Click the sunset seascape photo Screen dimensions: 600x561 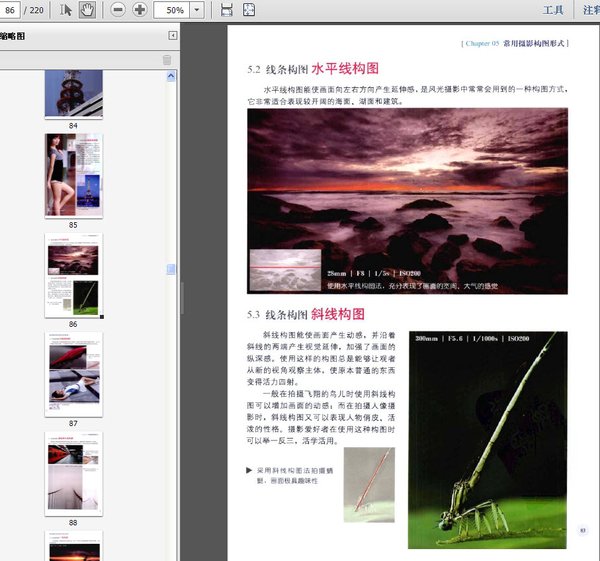pos(407,201)
